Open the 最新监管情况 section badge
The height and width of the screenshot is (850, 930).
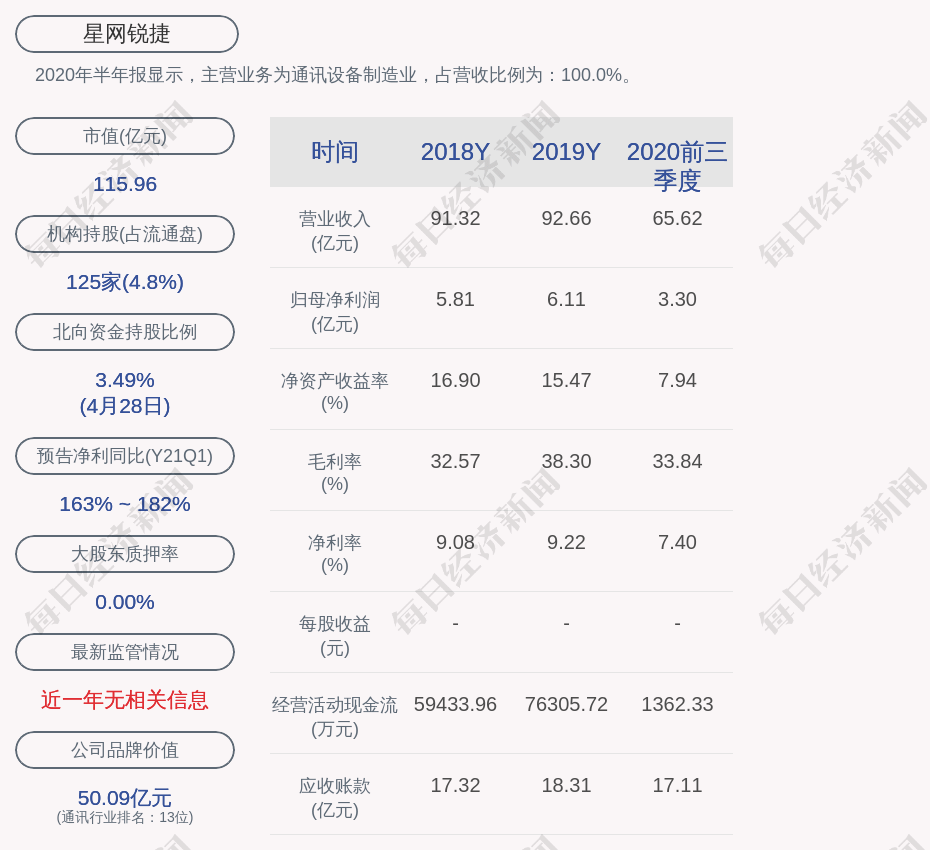[x=124, y=652]
